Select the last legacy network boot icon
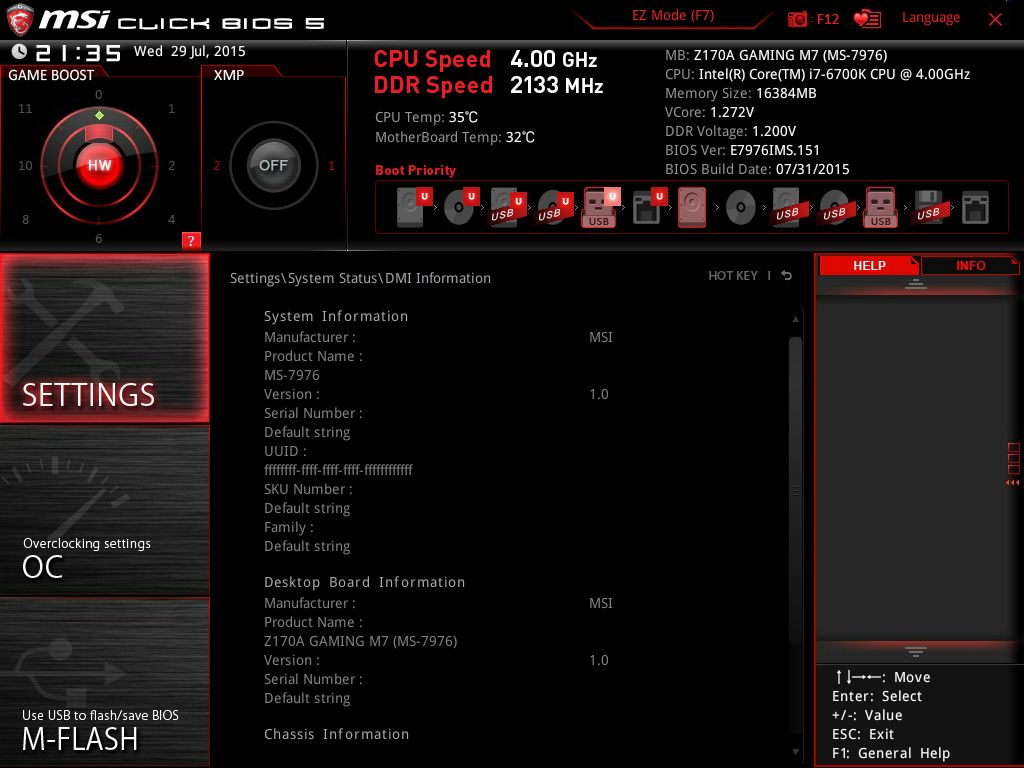Viewport: 1024px width, 768px height. coord(975,208)
